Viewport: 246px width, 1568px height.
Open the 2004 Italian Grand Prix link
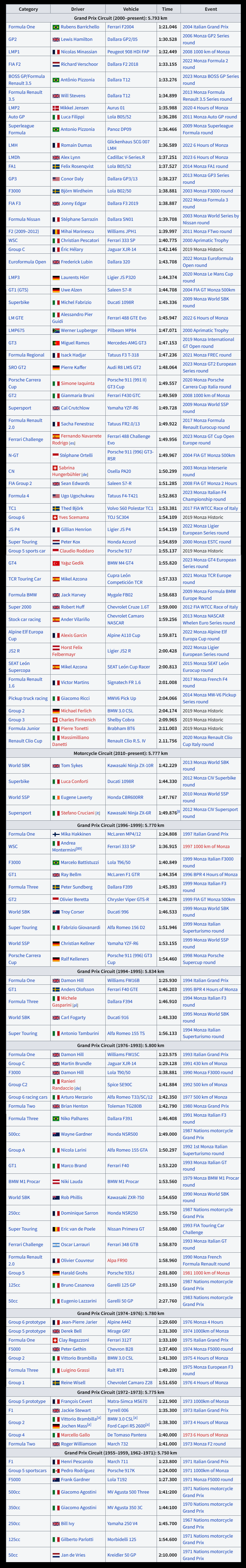point(206,27)
